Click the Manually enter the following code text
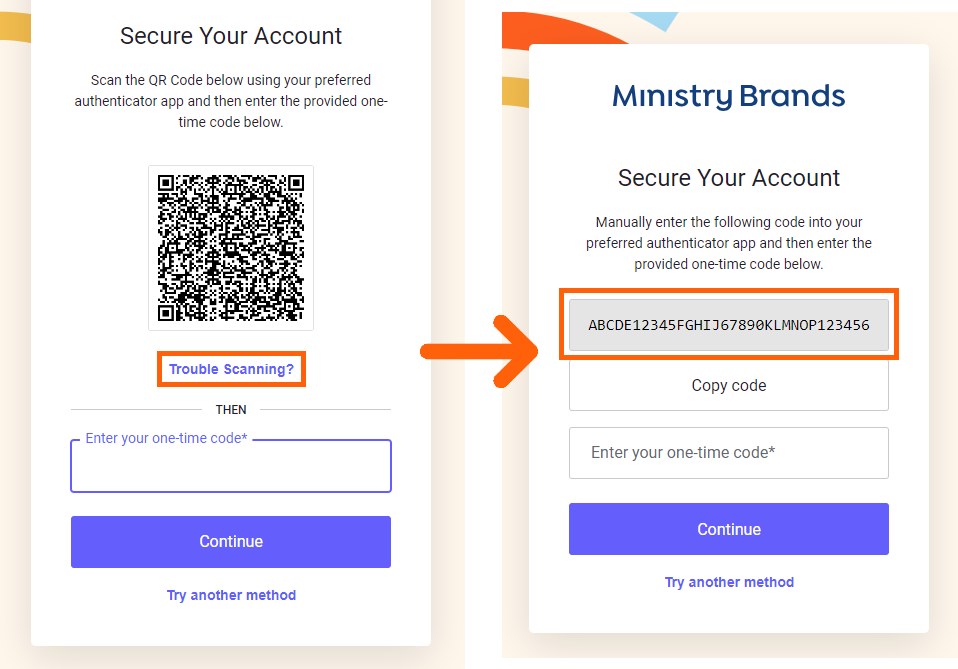The image size is (958, 669). tap(729, 243)
